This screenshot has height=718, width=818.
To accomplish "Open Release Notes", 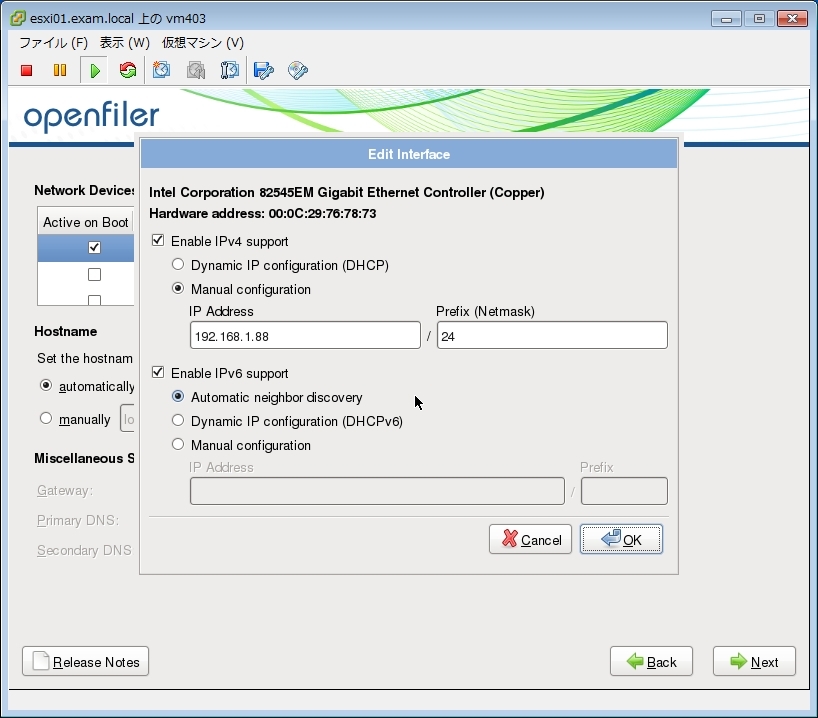I will point(86,661).
